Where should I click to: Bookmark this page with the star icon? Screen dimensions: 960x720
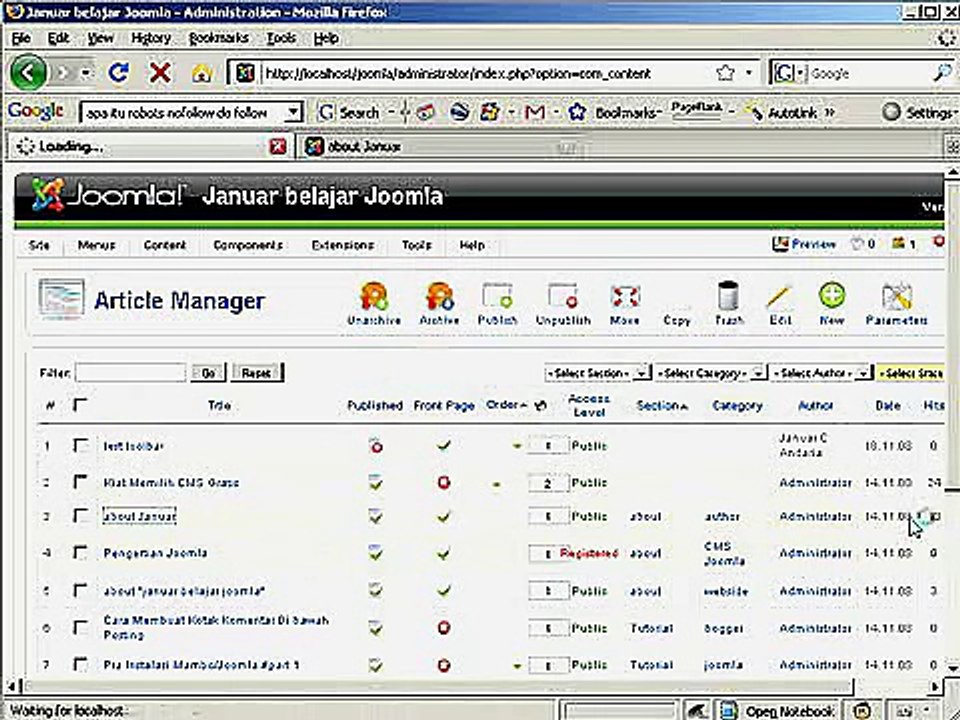point(725,73)
